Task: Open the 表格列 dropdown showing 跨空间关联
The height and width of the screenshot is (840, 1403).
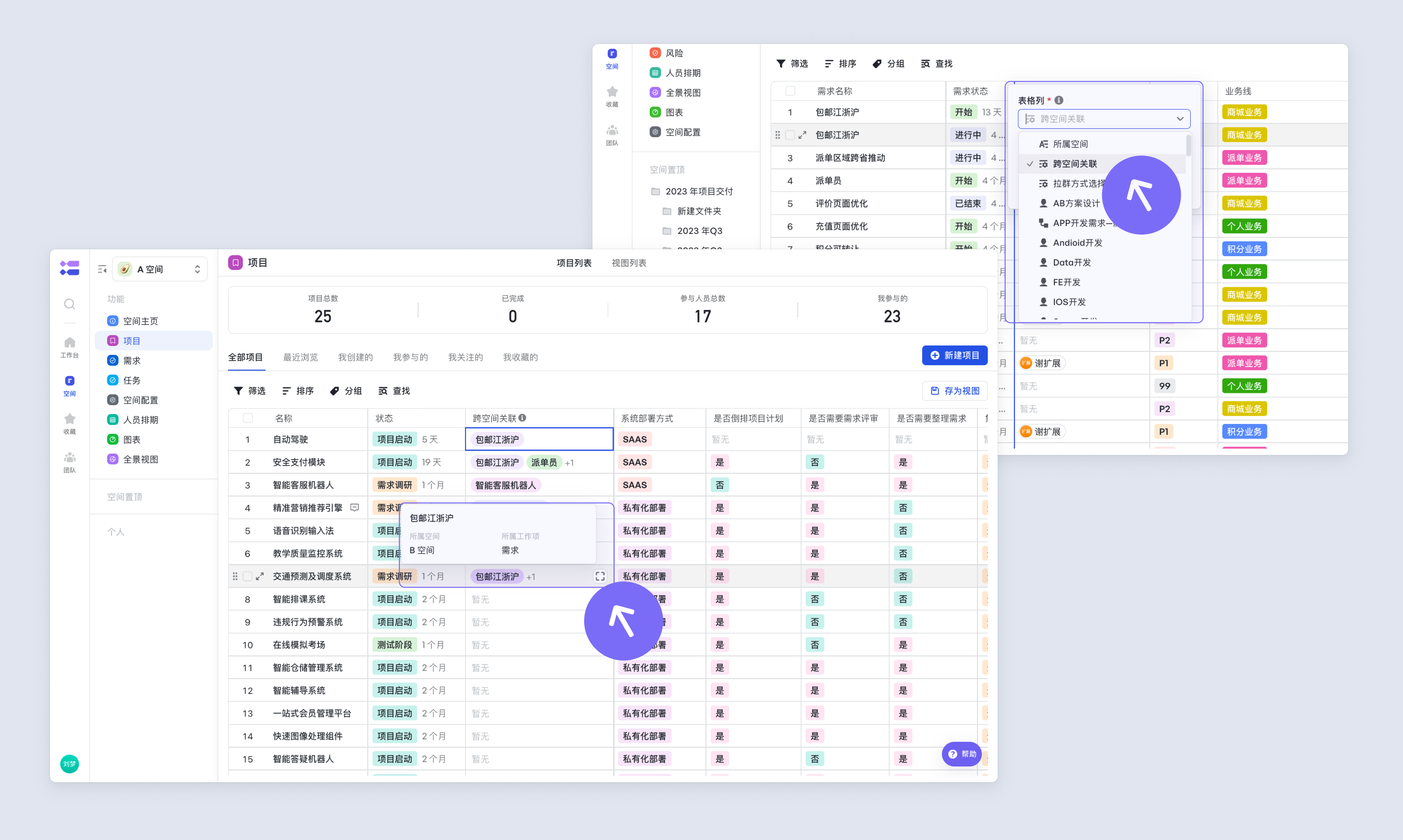Action: (1104, 119)
